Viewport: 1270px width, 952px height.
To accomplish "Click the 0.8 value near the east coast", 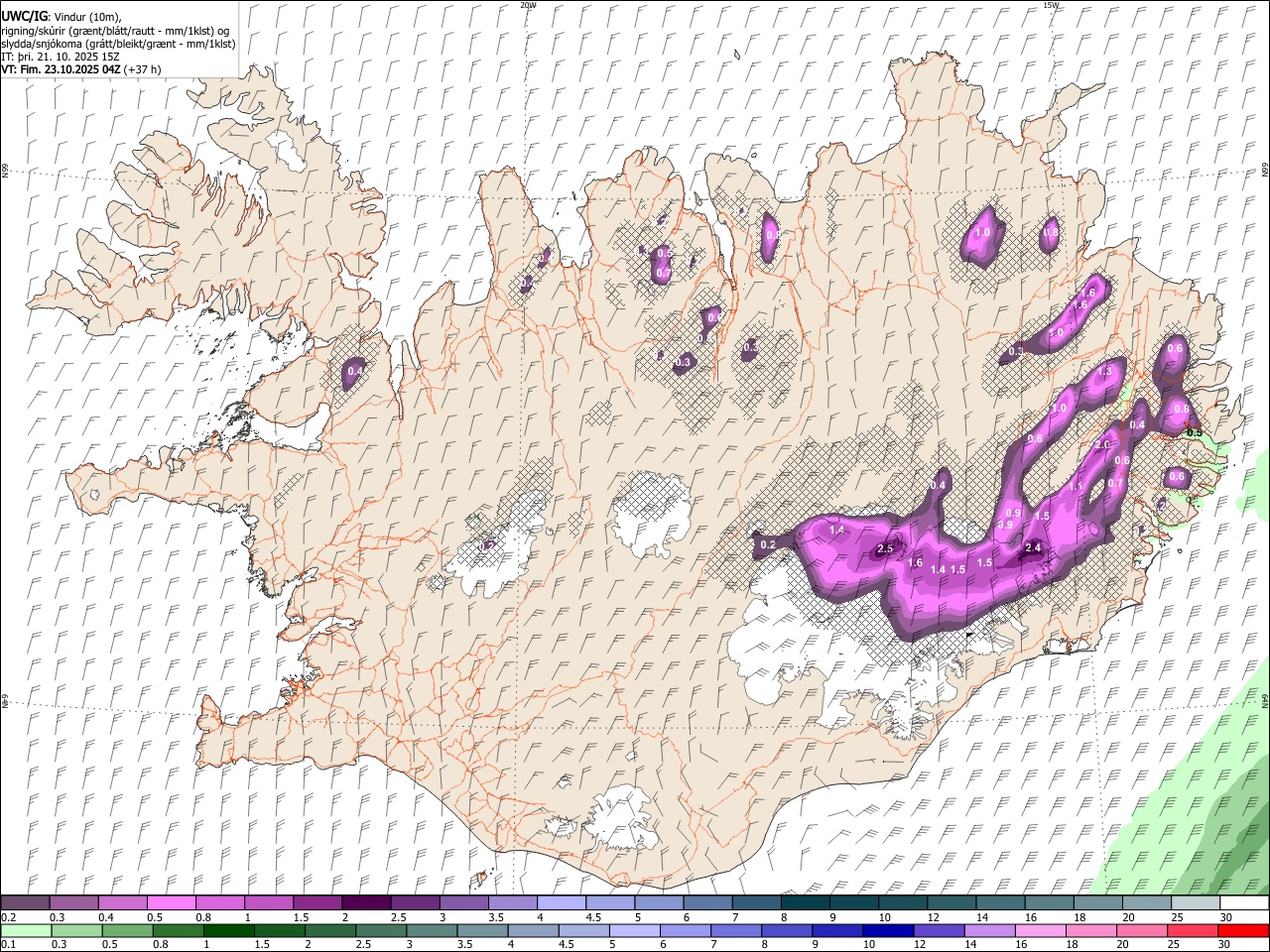I will coord(1182,409).
